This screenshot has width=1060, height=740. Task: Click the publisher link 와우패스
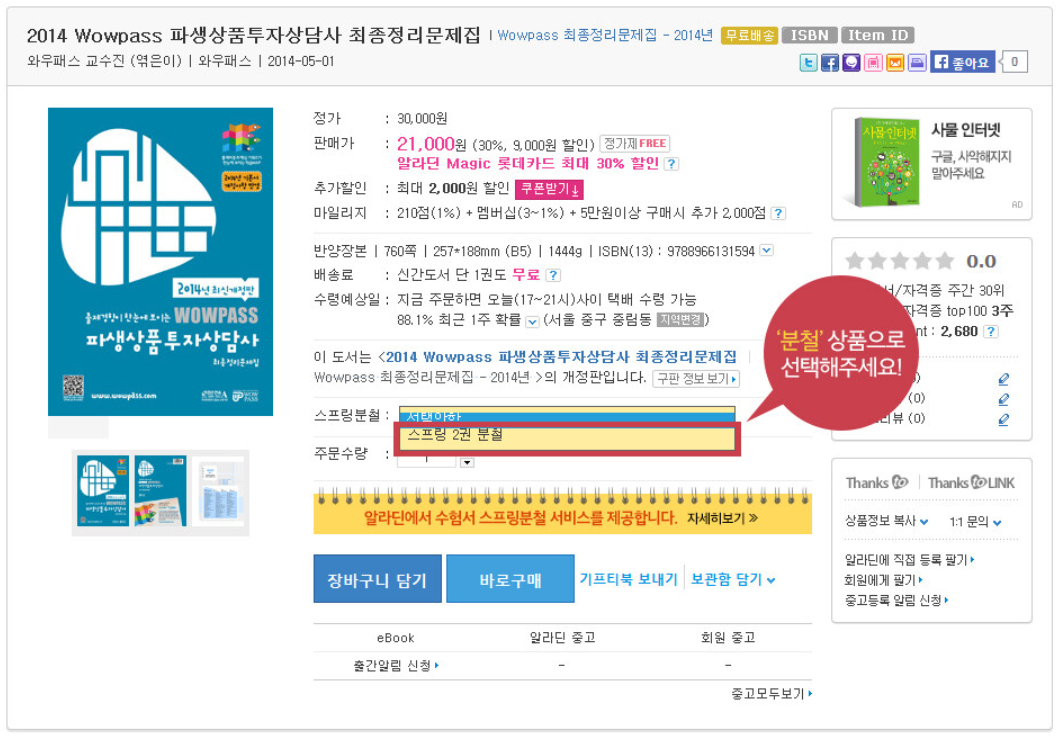[224, 61]
